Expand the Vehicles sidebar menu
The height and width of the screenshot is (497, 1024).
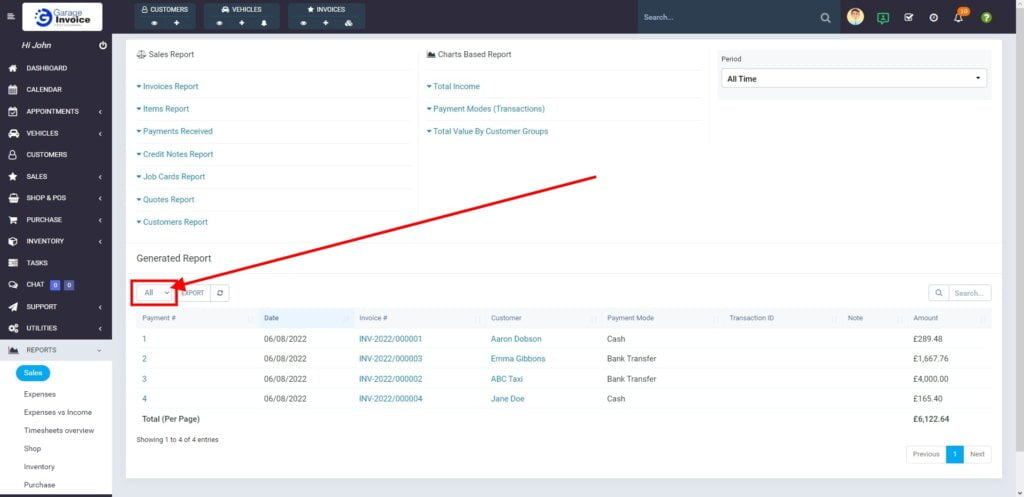[56, 133]
